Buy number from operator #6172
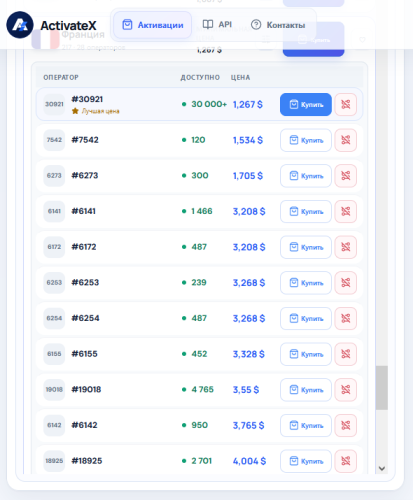The image size is (413, 500). coord(306,247)
